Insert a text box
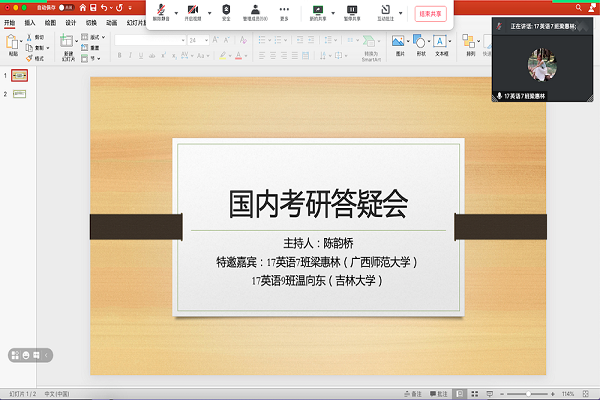This screenshot has width=600, height=400. (441, 42)
